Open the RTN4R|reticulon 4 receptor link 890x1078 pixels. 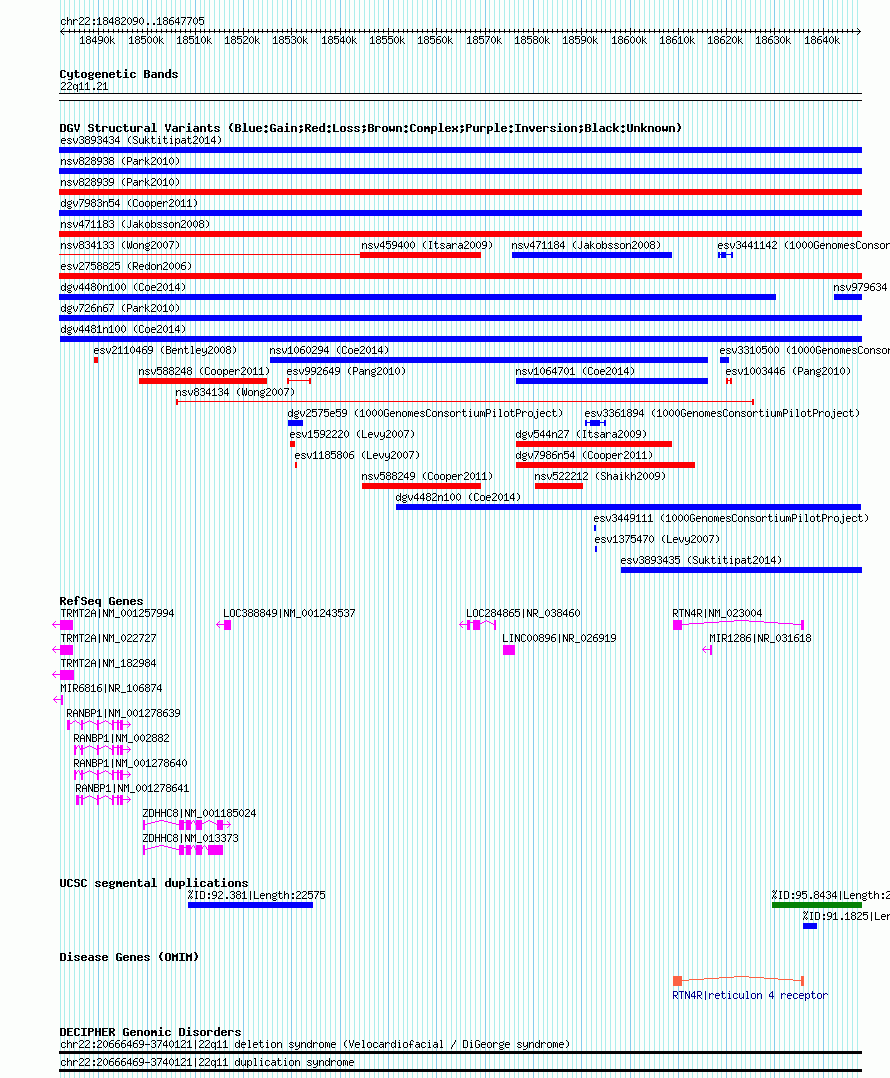pos(750,995)
